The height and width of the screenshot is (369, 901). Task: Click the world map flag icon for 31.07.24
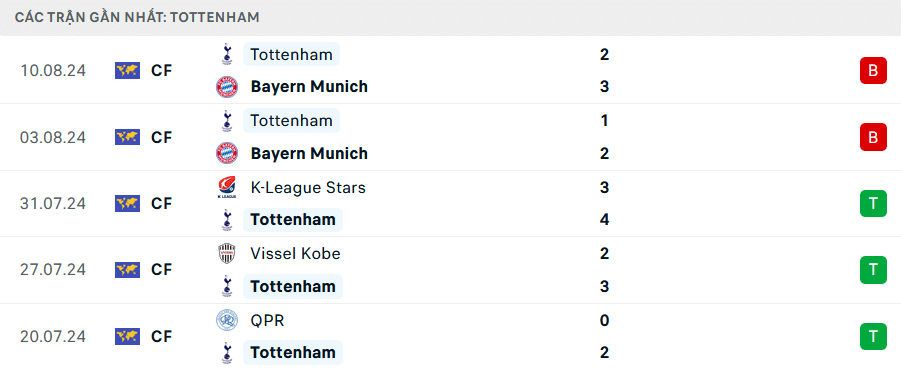click(x=128, y=203)
